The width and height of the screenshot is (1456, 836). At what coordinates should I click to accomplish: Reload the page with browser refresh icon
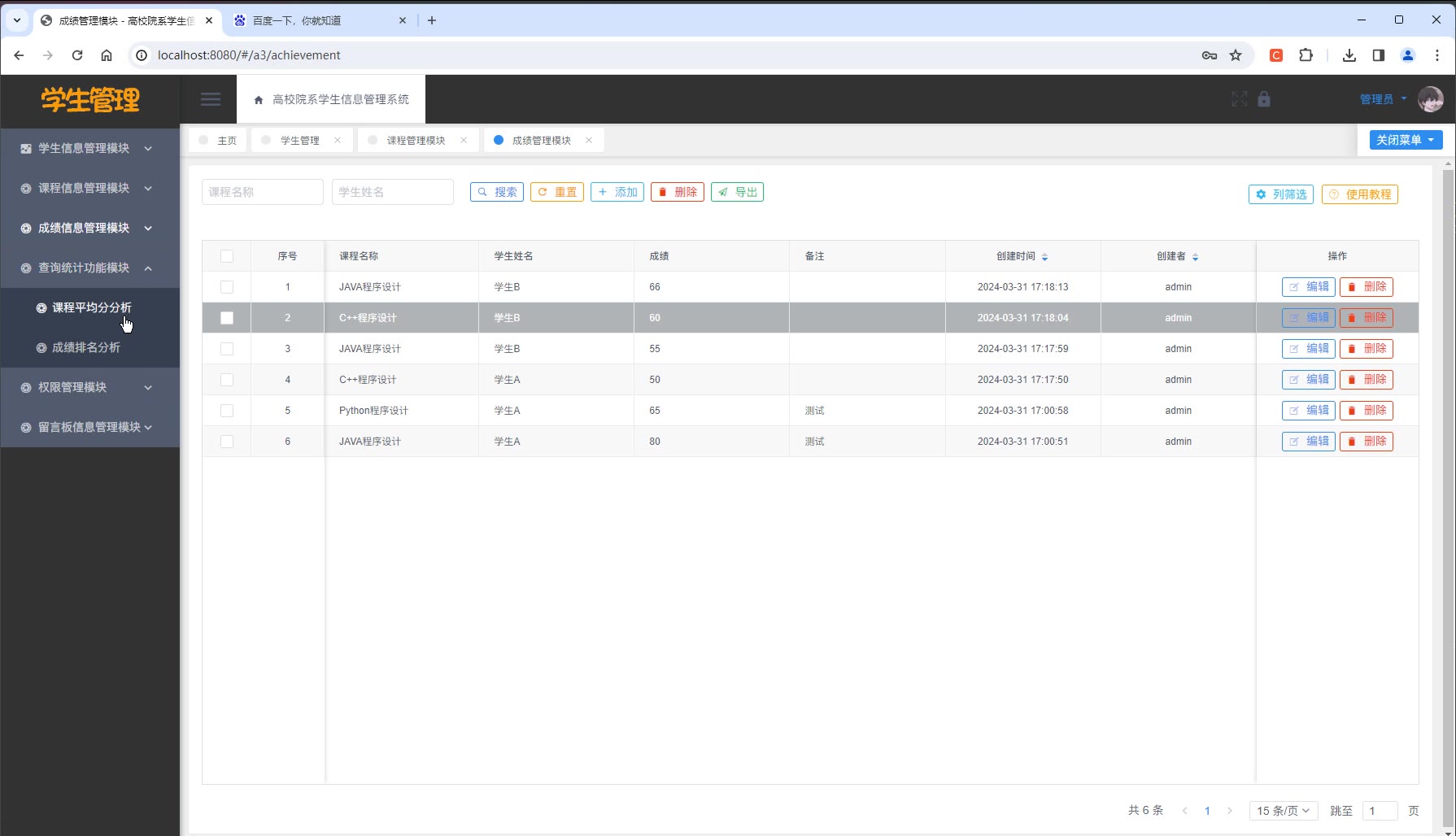coord(77,55)
